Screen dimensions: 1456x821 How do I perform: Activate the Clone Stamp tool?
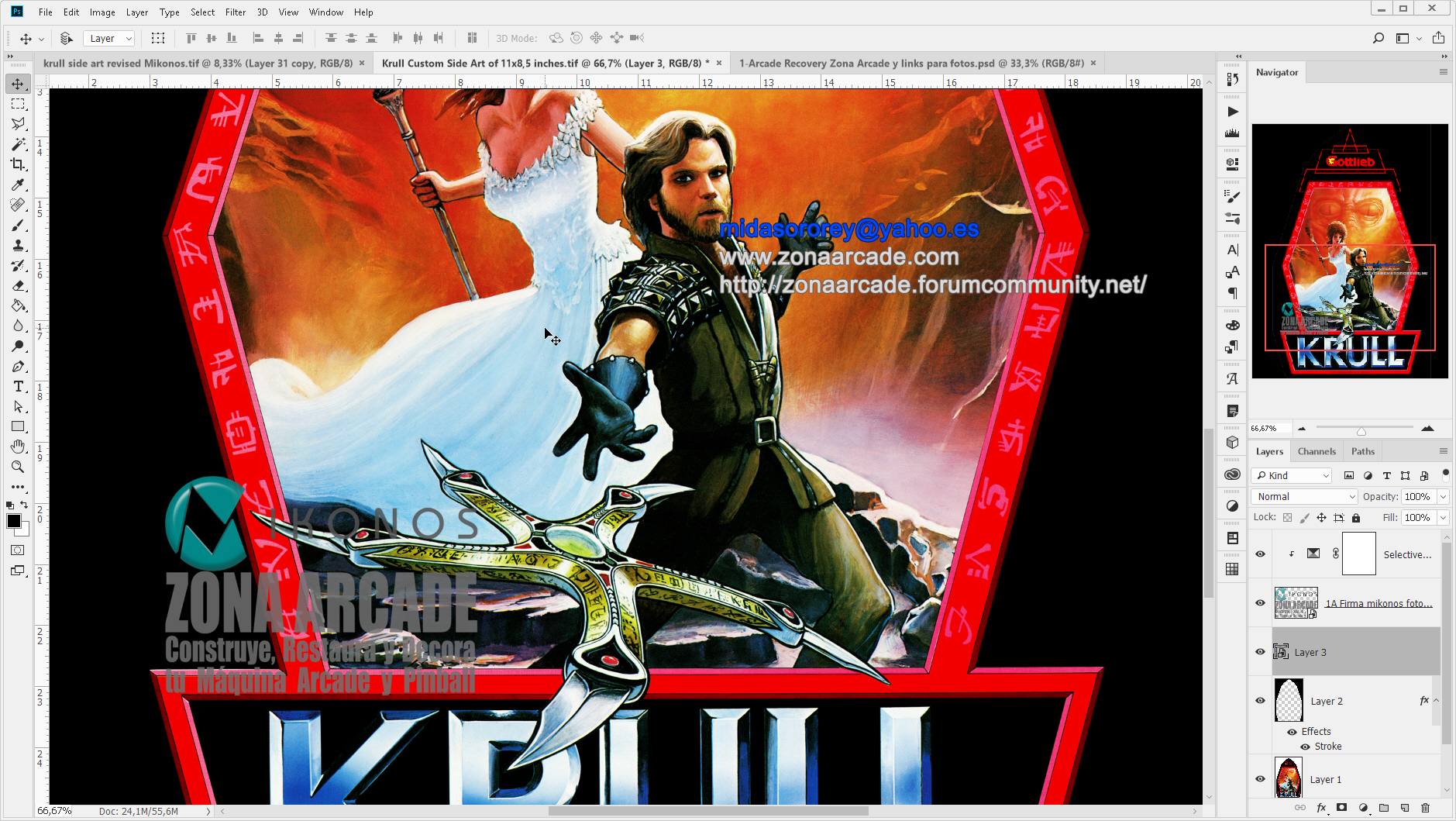coord(19,246)
